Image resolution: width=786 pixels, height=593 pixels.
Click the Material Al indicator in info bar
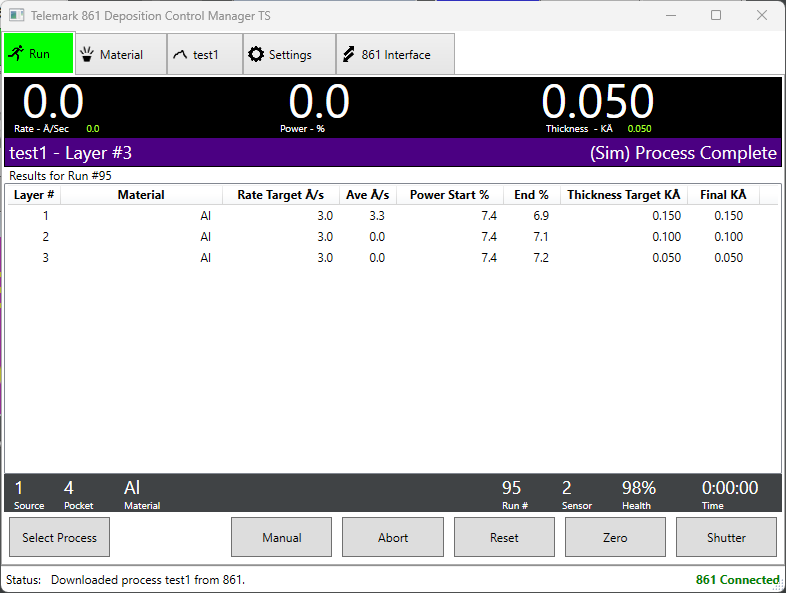point(132,488)
